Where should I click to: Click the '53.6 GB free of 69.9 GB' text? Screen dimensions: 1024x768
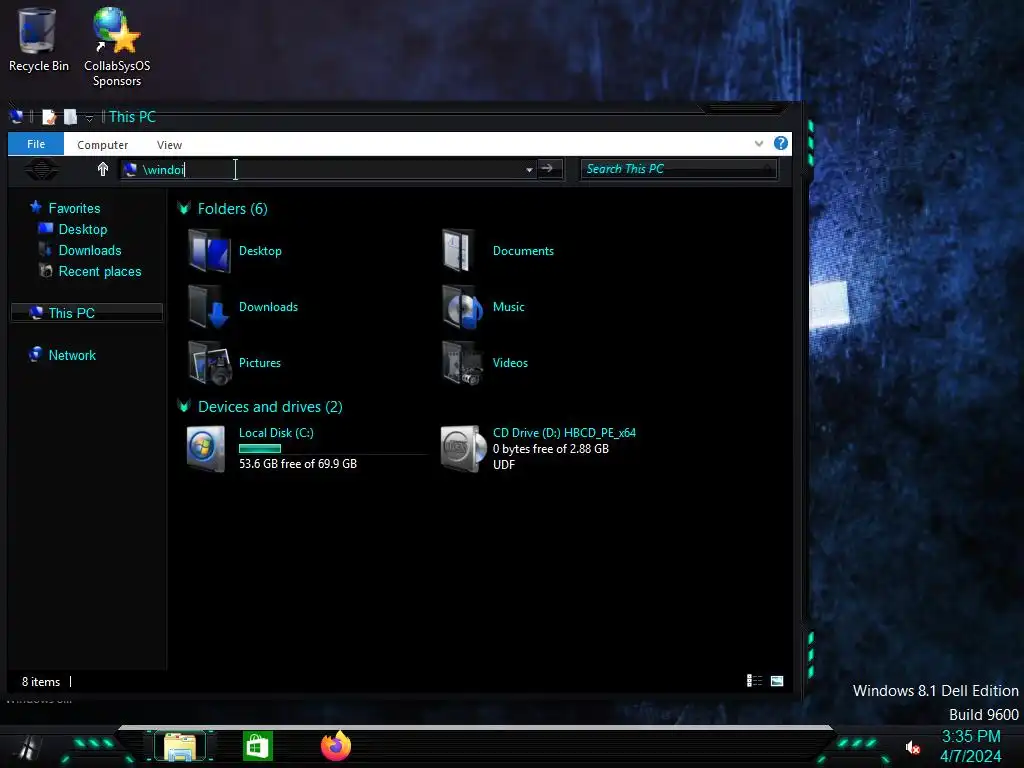point(298,464)
